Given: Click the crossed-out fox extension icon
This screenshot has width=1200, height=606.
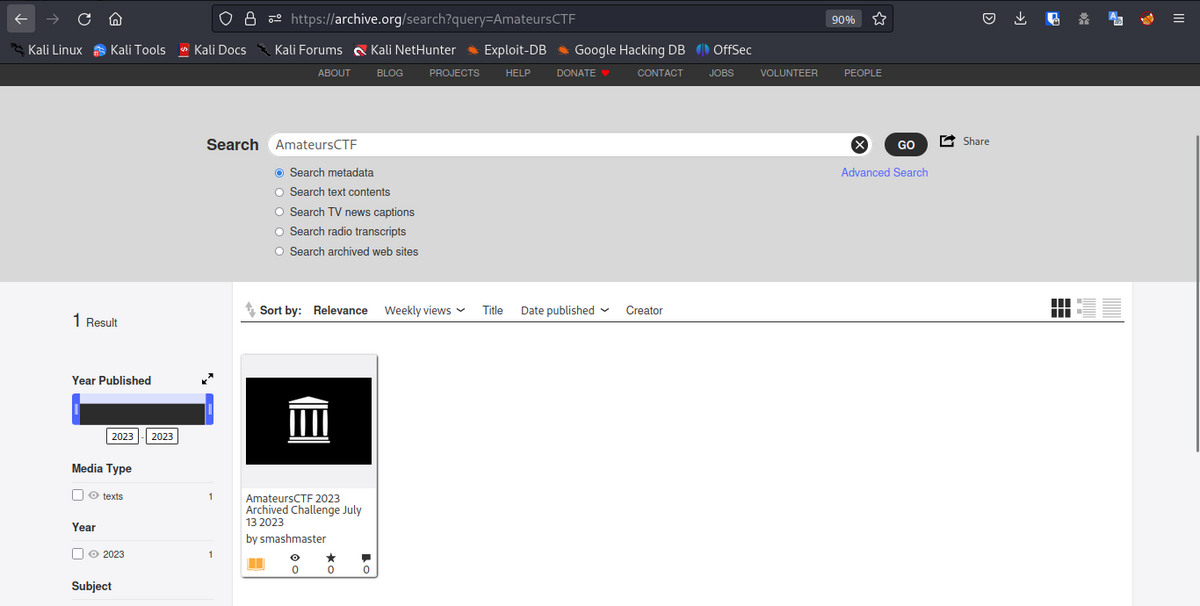Looking at the screenshot, I should coord(1148,19).
